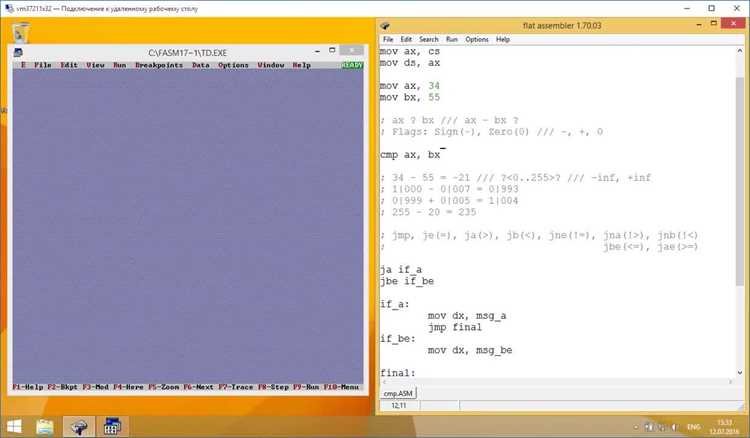Viewport: 750px width, 438px height.
Task: Click the editor scroll down arrow
Action: tap(740, 372)
